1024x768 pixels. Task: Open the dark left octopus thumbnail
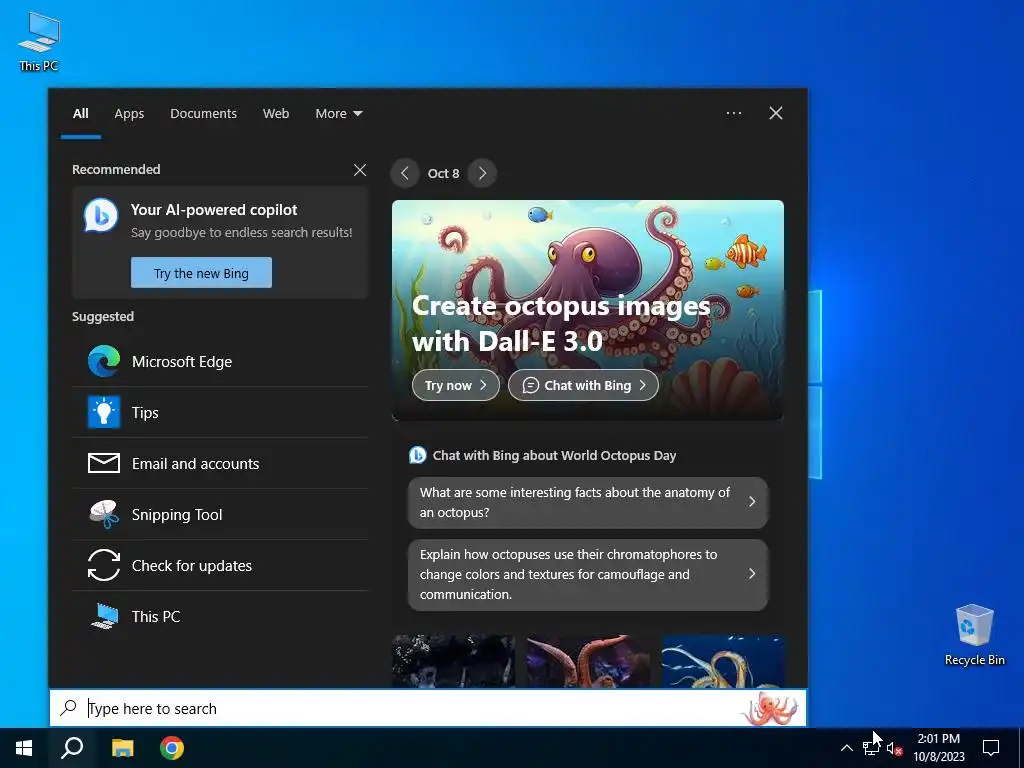point(453,661)
